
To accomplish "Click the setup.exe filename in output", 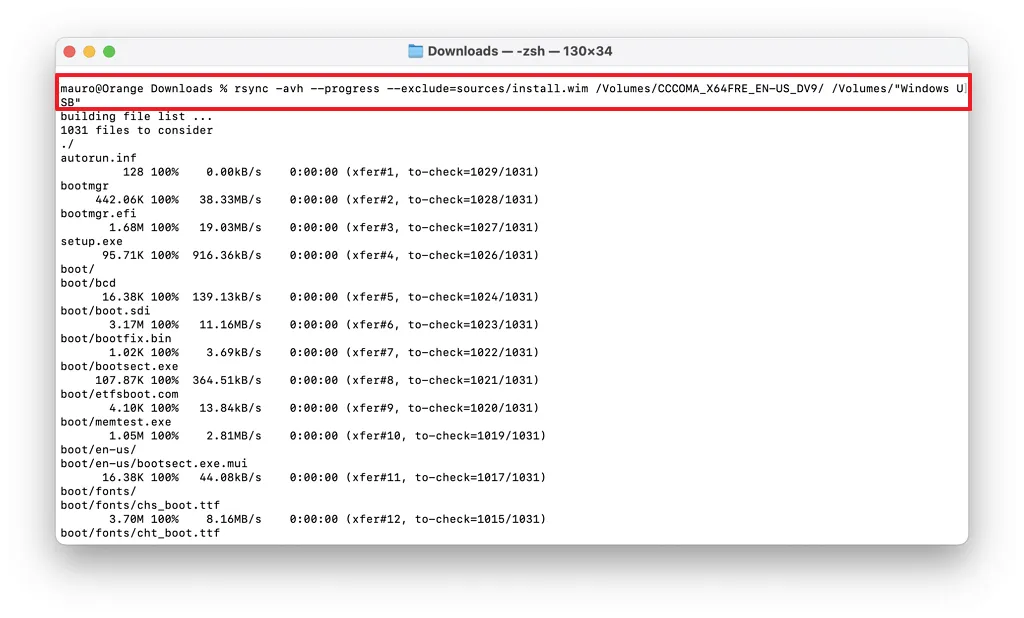I will pyautogui.click(x=92, y=241).
